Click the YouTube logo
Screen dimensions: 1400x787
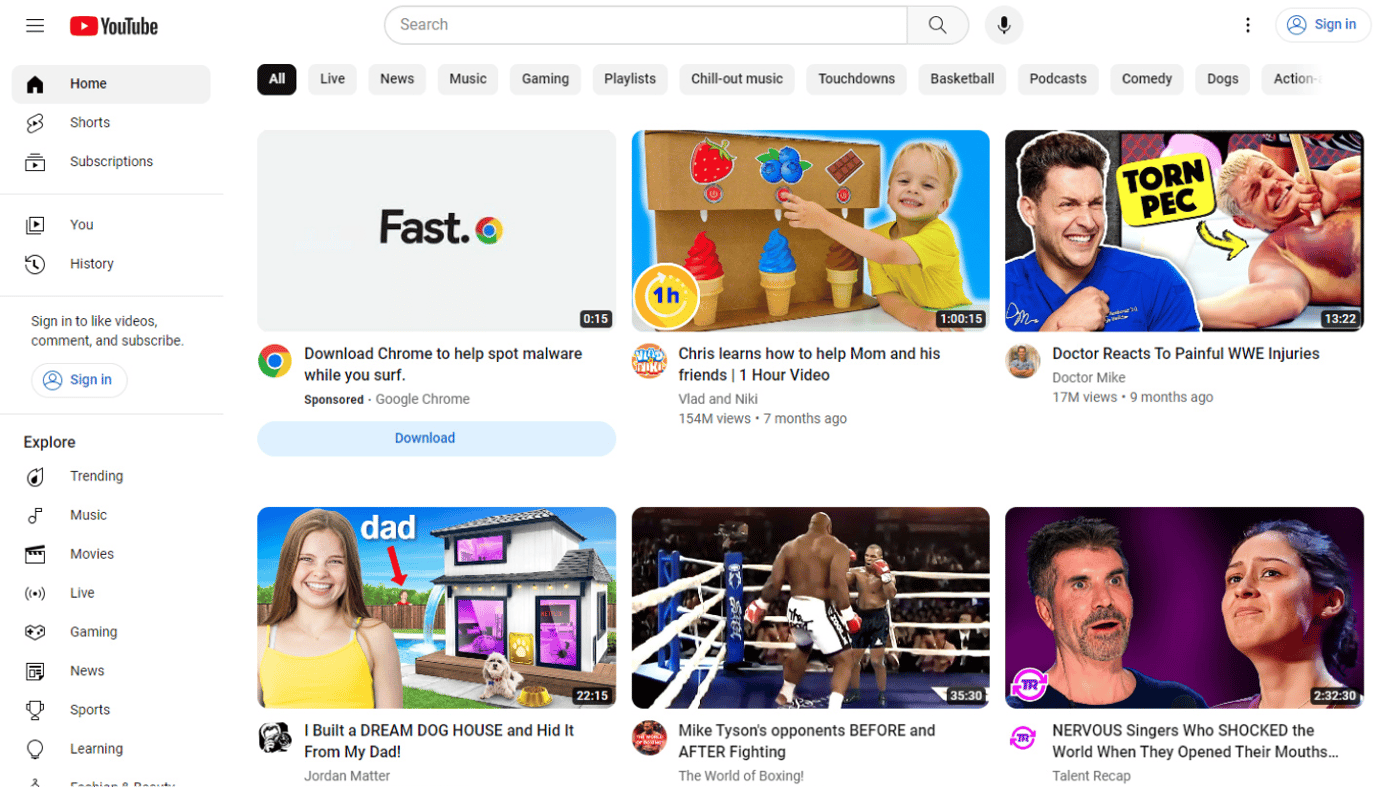[114, 26]
